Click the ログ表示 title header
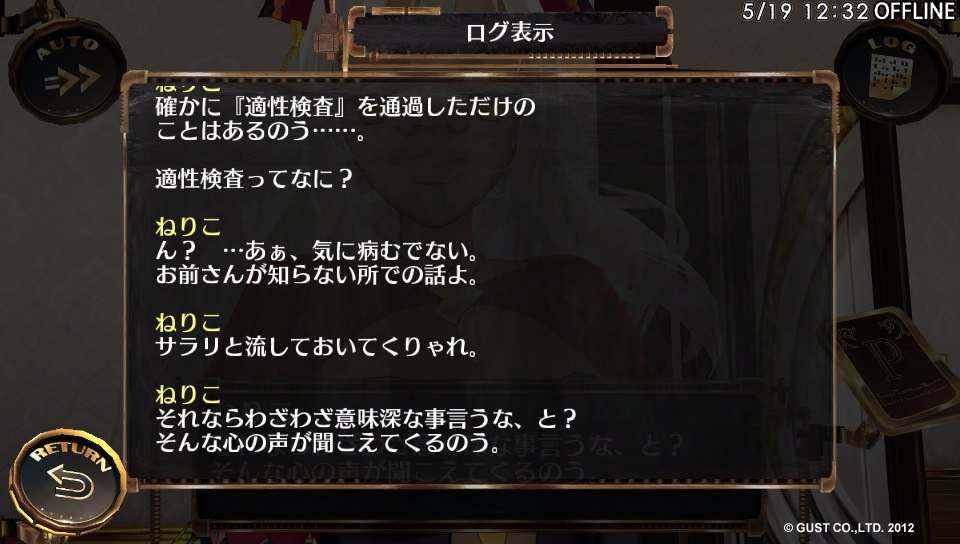 click(509, 32)
